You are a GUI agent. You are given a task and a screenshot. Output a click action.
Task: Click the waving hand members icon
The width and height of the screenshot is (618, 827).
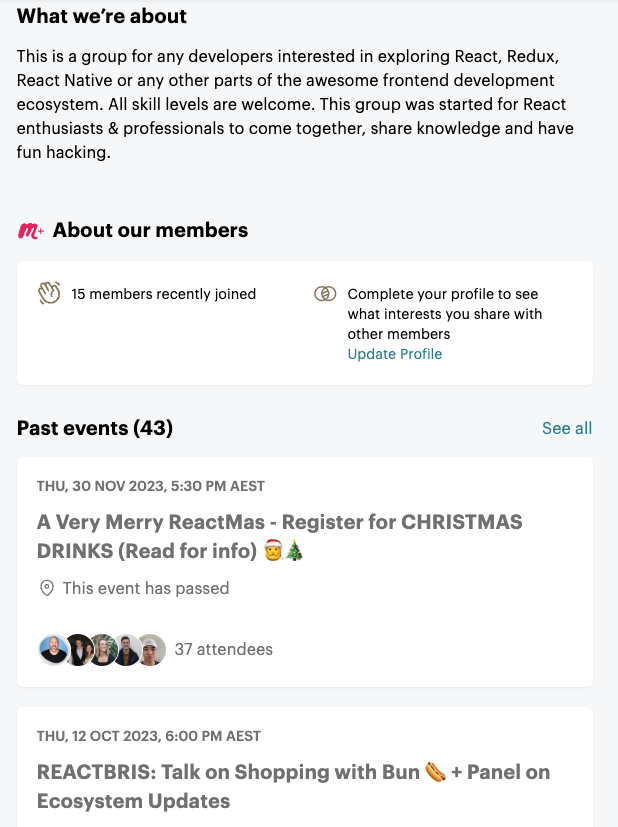[50, 293]
